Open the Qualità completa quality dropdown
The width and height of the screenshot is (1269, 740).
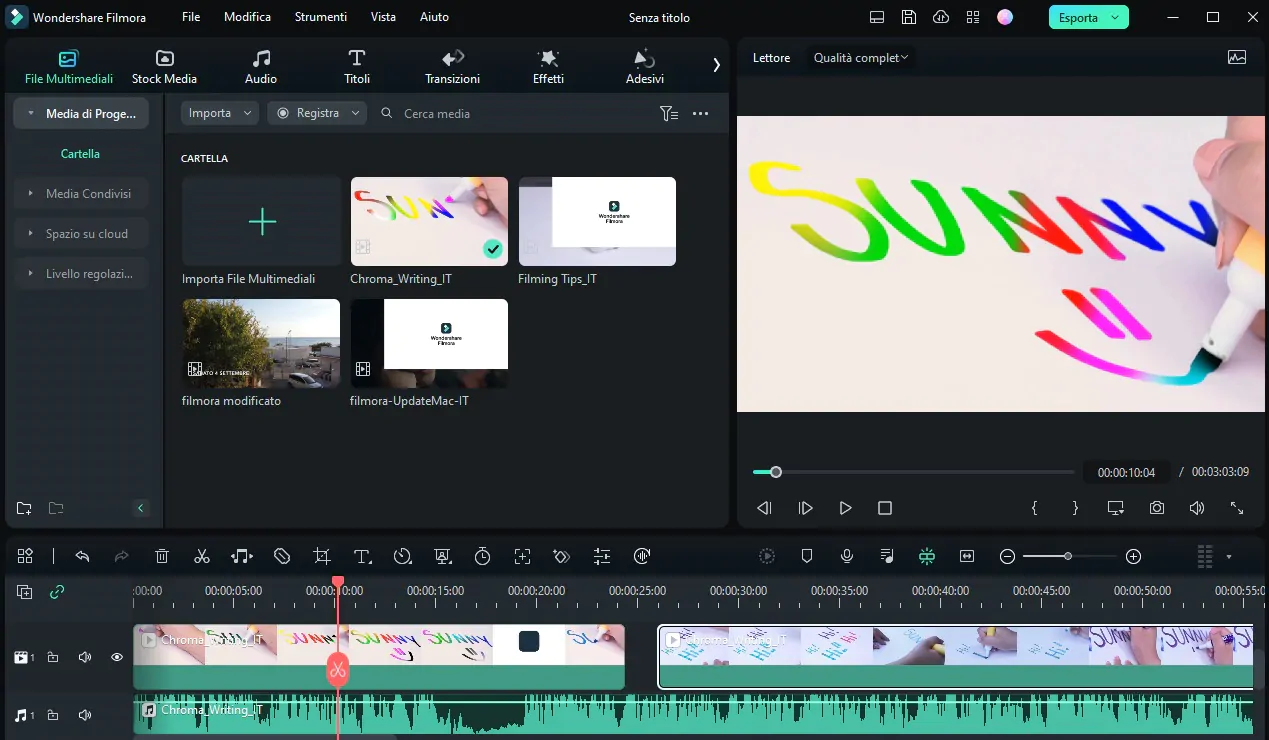(x=860, y=58)
